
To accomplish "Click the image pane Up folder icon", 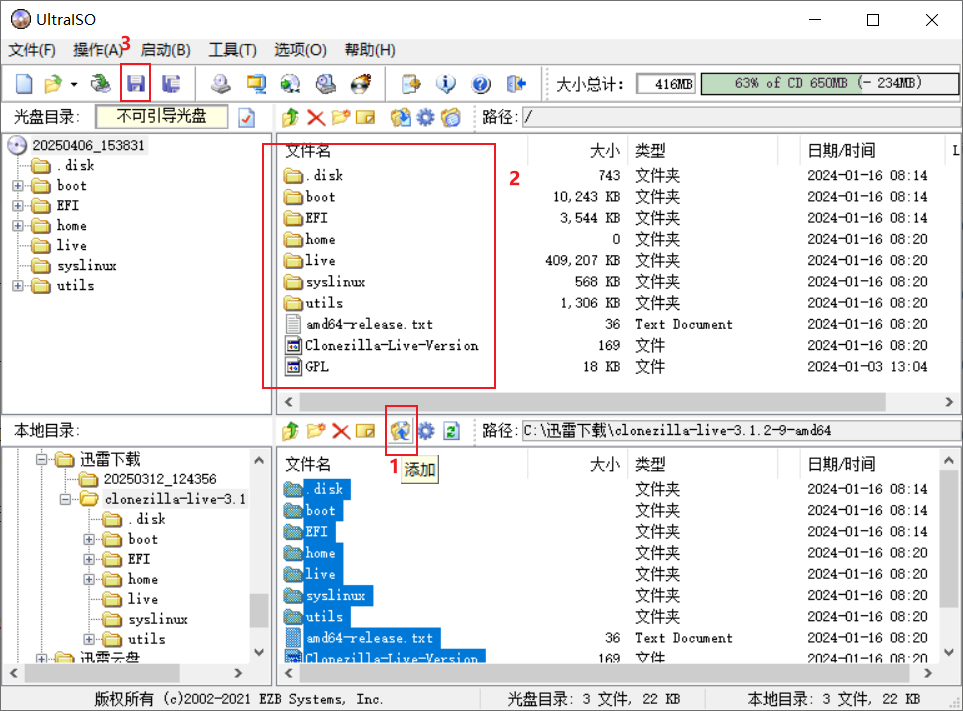I will point(290,117).
